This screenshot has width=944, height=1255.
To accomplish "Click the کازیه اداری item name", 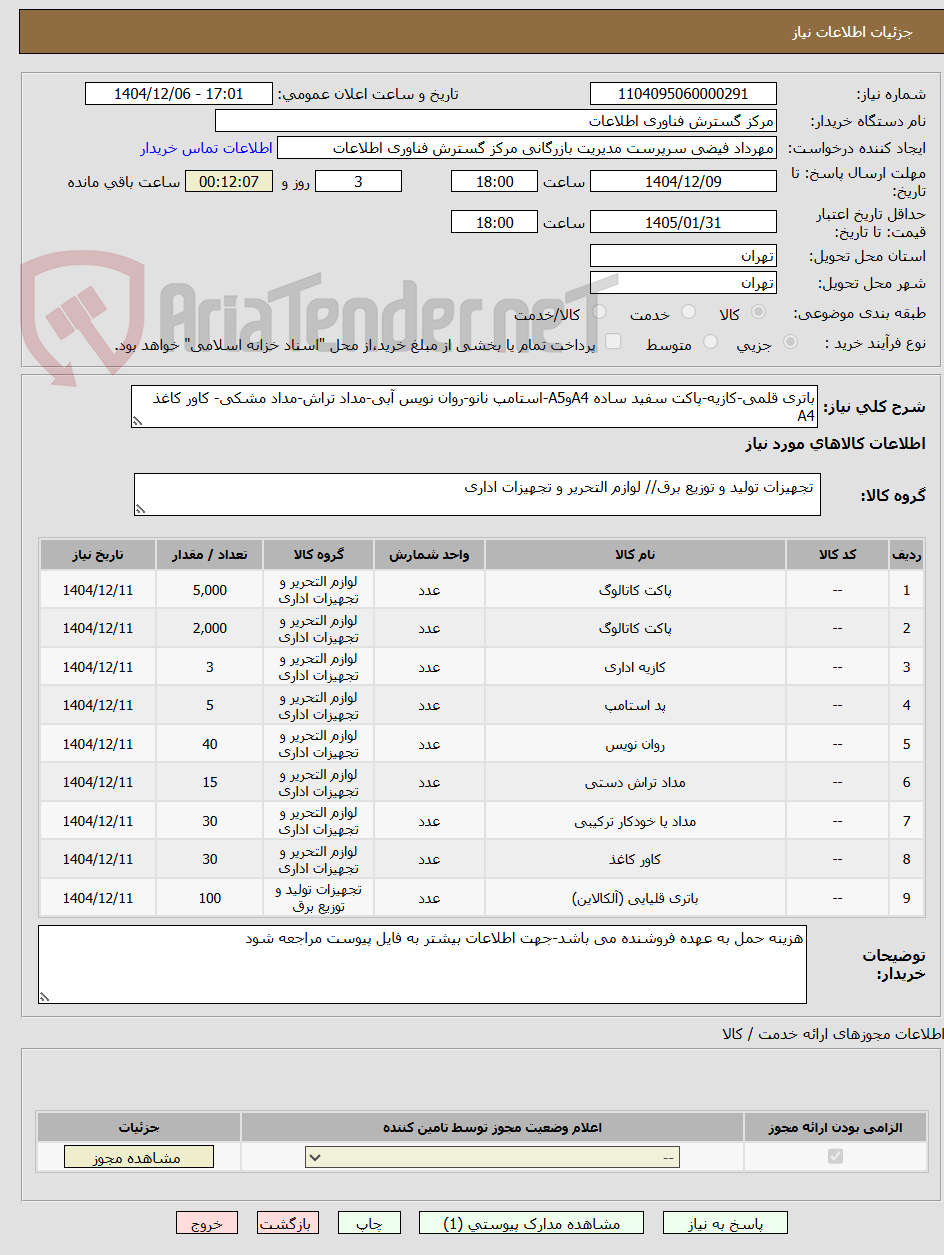I will click(x=636, y=667).
